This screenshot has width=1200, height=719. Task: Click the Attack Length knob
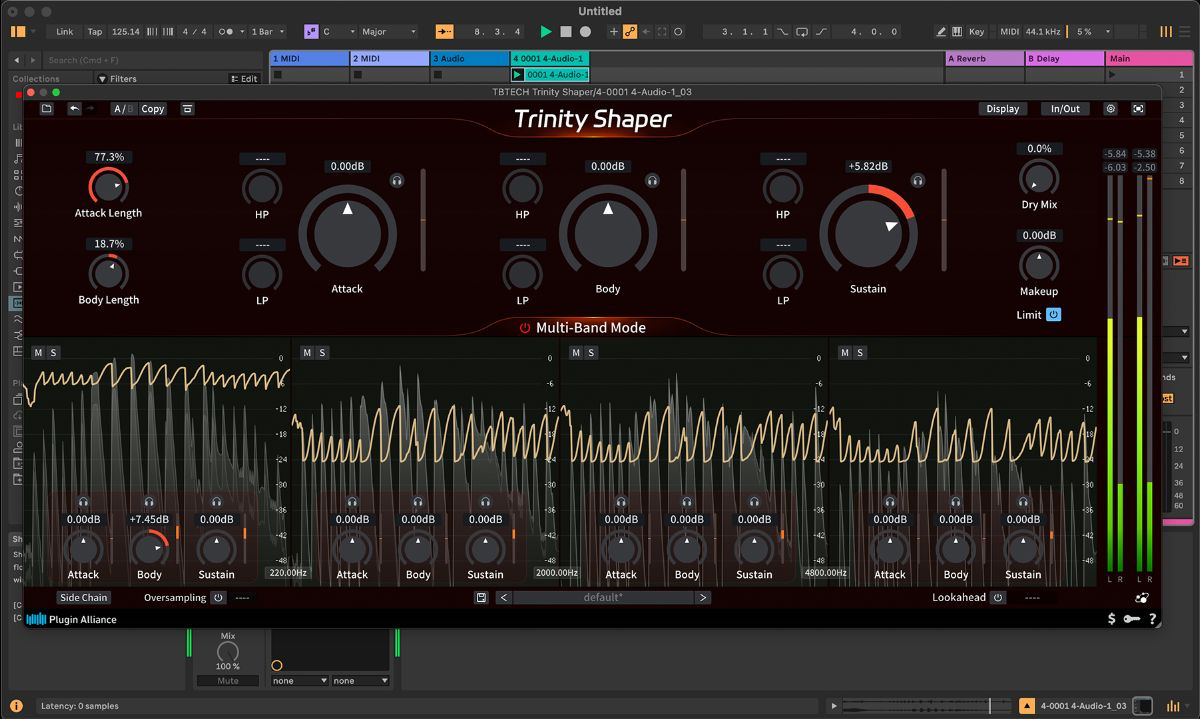pos(108,186)
